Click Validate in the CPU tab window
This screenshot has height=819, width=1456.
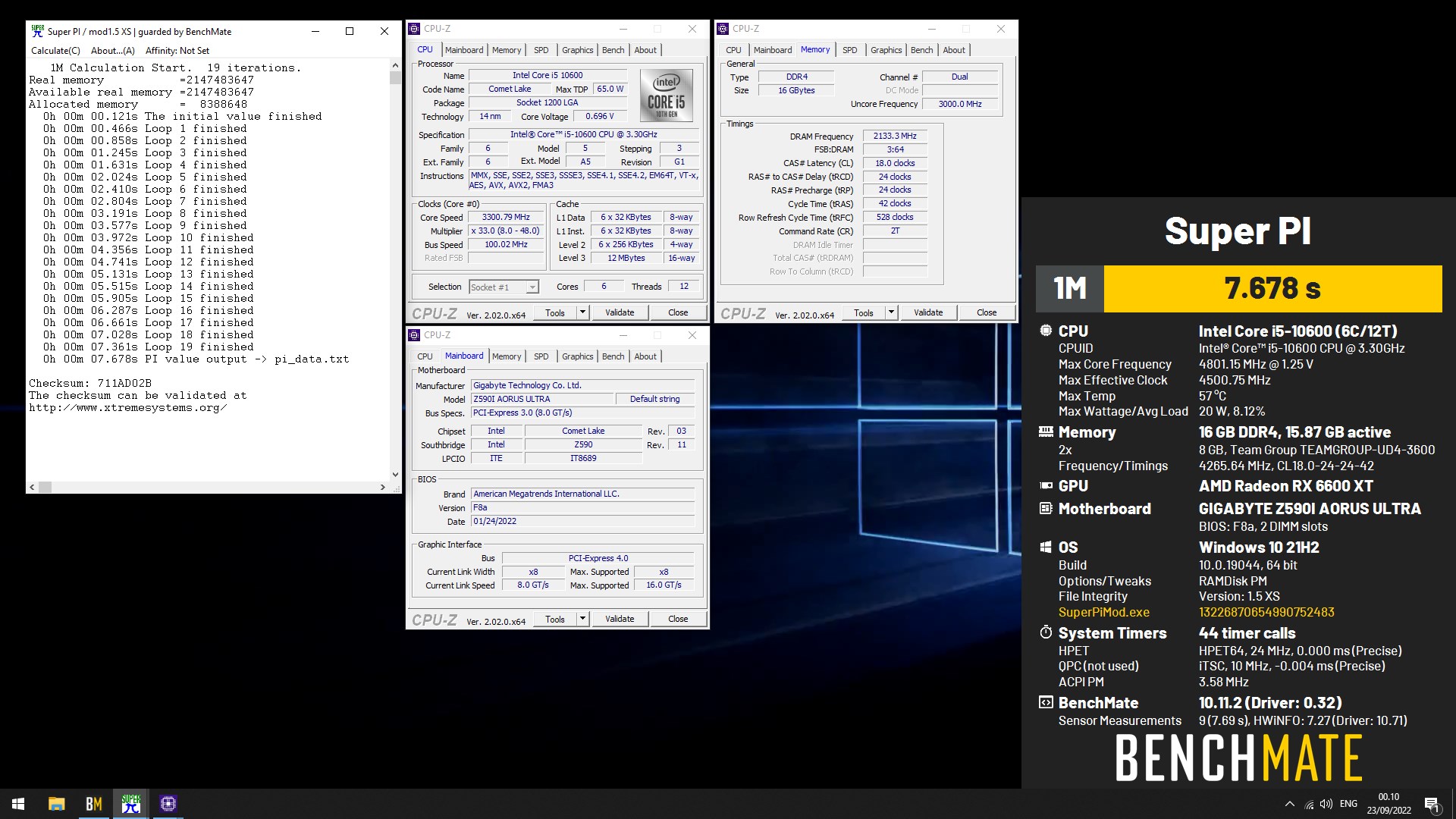coord(620,312)
